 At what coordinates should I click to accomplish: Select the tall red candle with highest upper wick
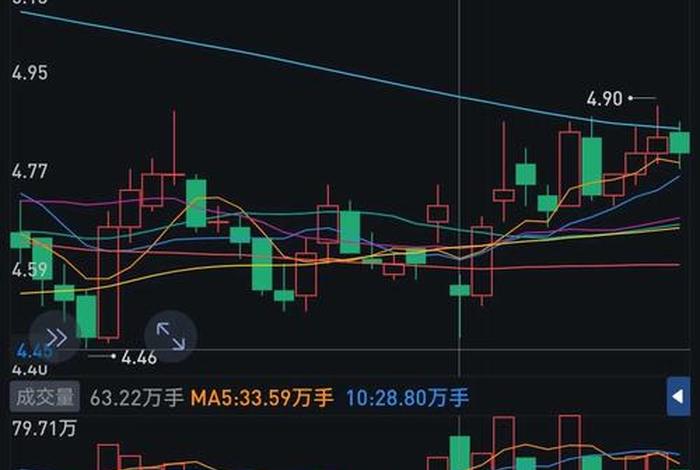(x=174, y=178)
